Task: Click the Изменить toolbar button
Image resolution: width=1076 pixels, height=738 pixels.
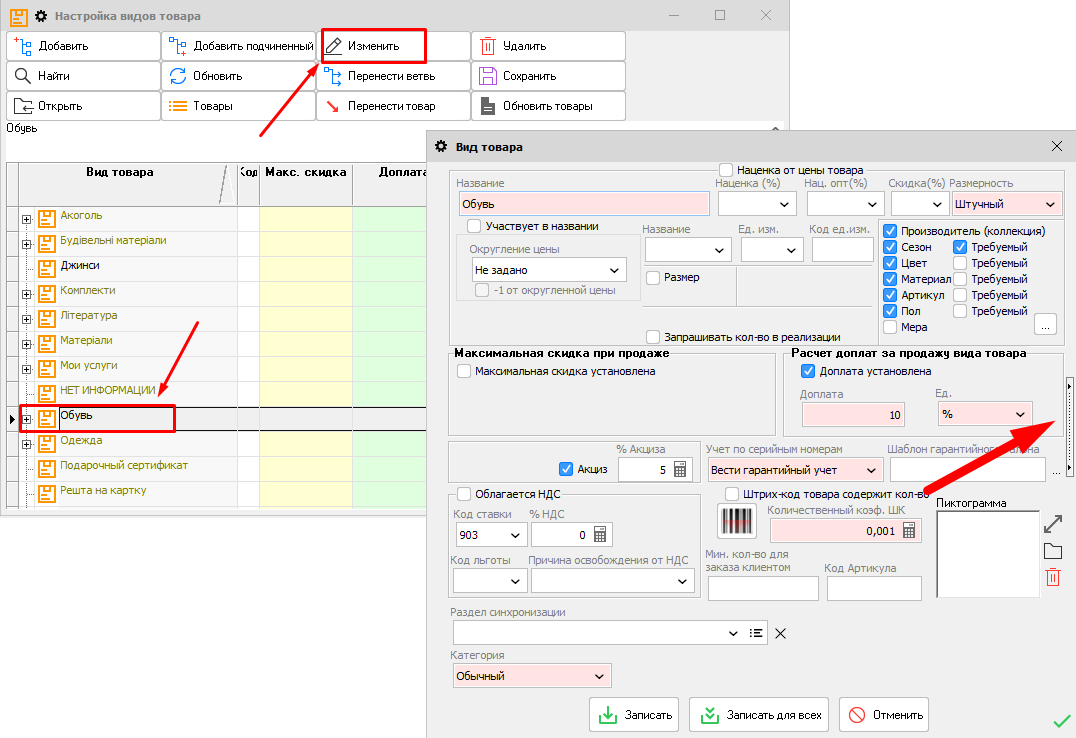Action: [x=374, y=46]
